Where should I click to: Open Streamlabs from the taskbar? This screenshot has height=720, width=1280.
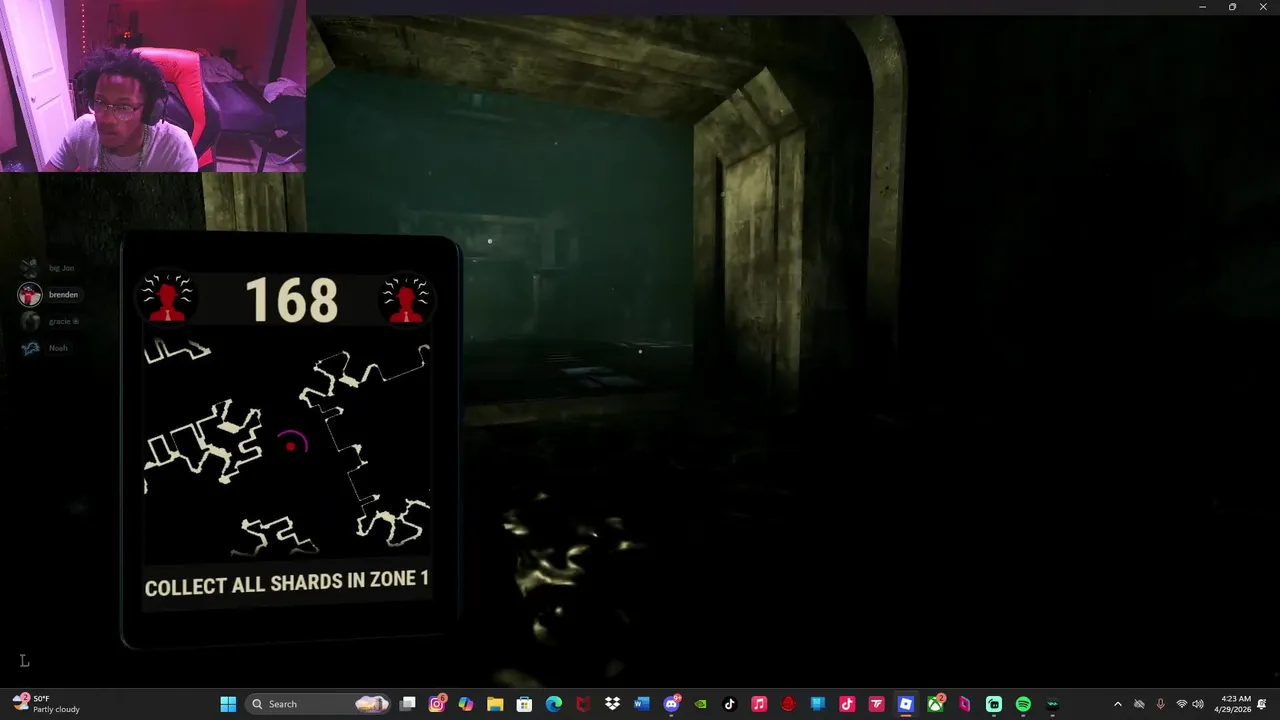click(994, 704)
